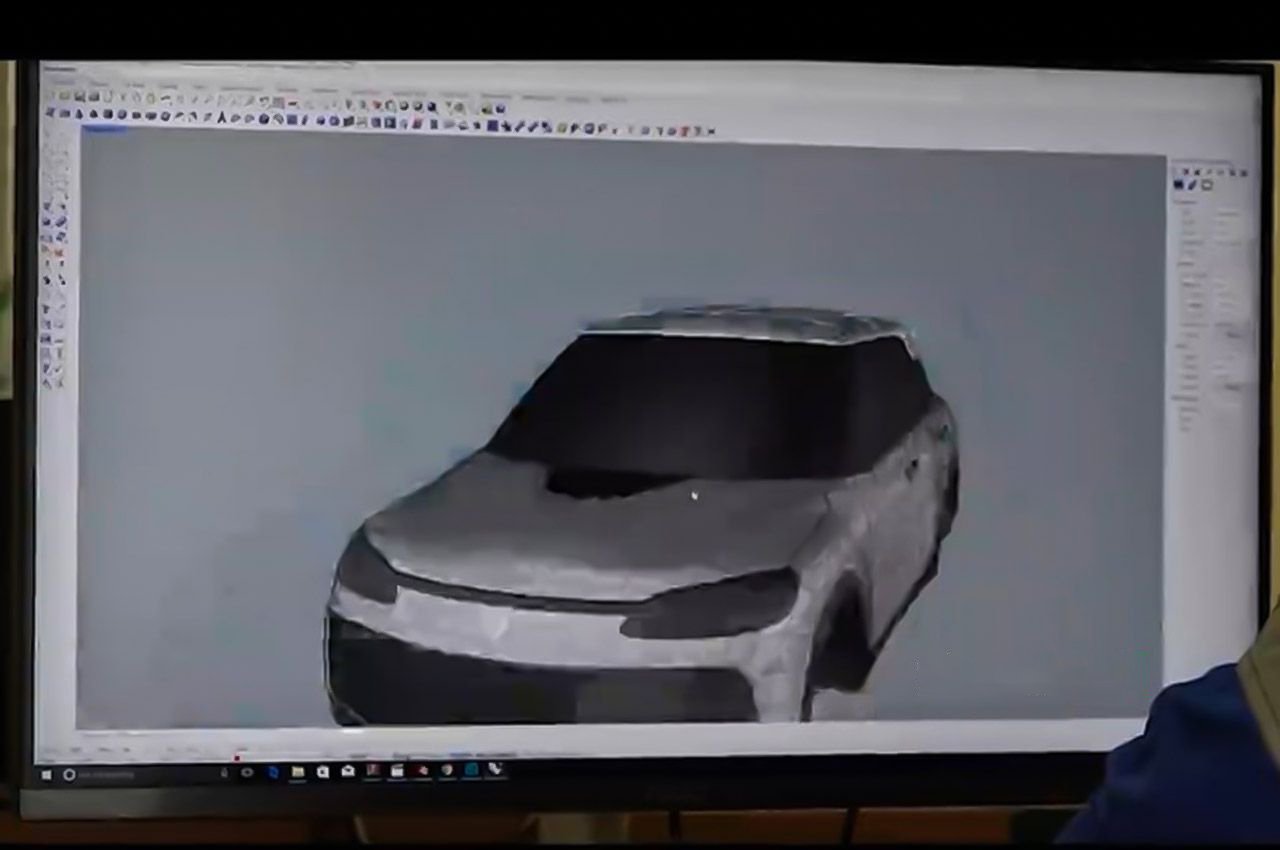Open File Explorer from the taskbar
1280x850 pixels.
(x=297, y=772)
